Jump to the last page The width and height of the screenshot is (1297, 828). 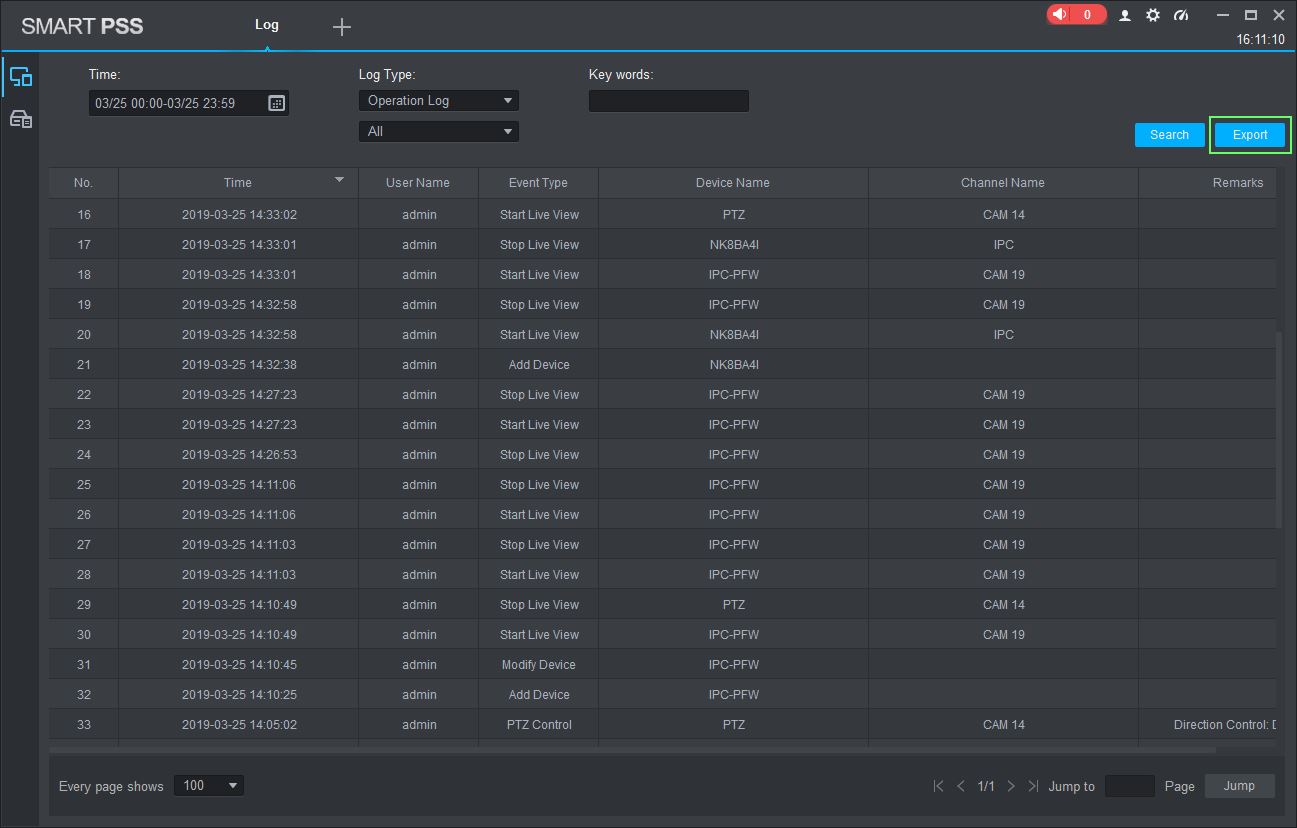[x=1034, y=786]
